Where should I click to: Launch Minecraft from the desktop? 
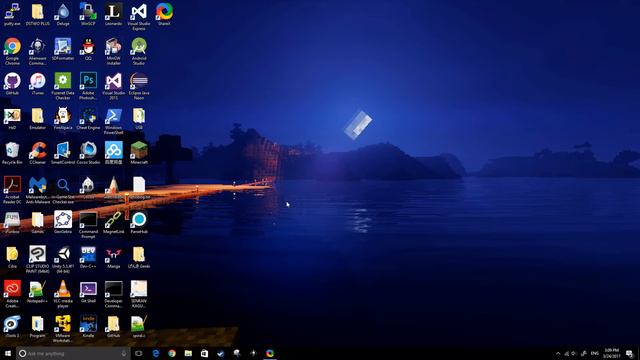tap(139, 153)
